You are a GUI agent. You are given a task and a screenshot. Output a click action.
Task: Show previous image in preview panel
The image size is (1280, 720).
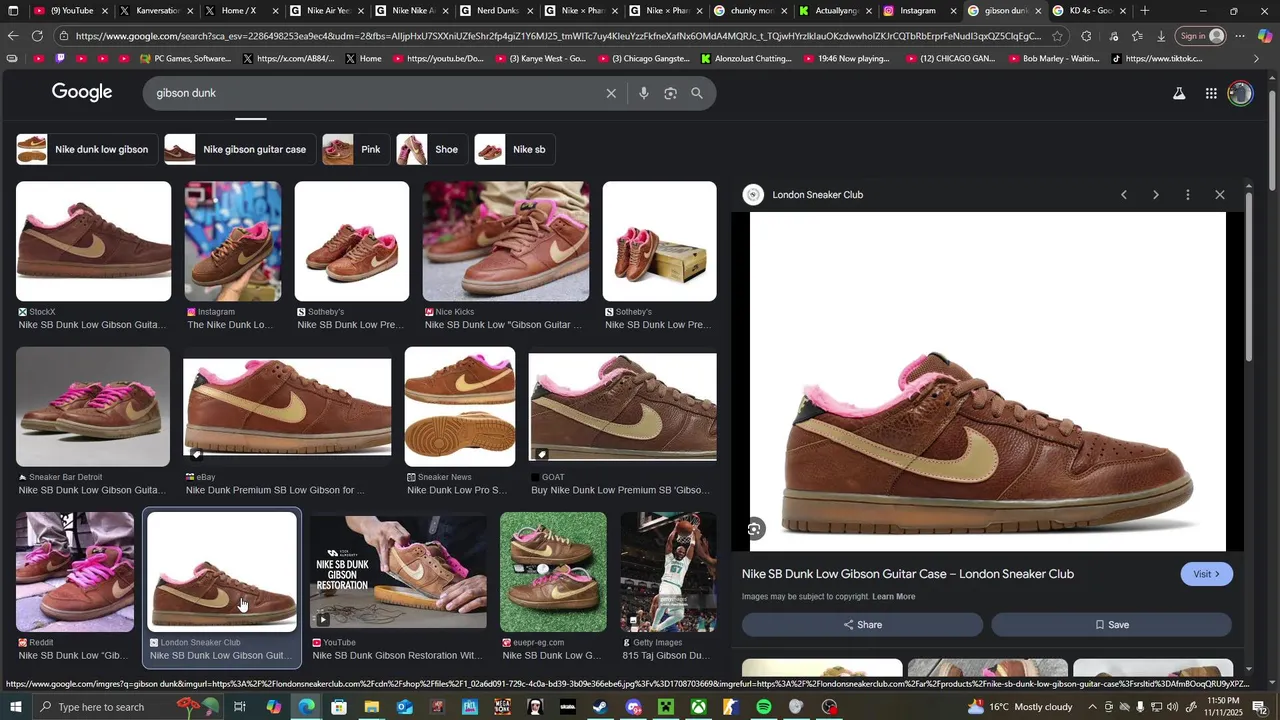[x=1124, y=195]
